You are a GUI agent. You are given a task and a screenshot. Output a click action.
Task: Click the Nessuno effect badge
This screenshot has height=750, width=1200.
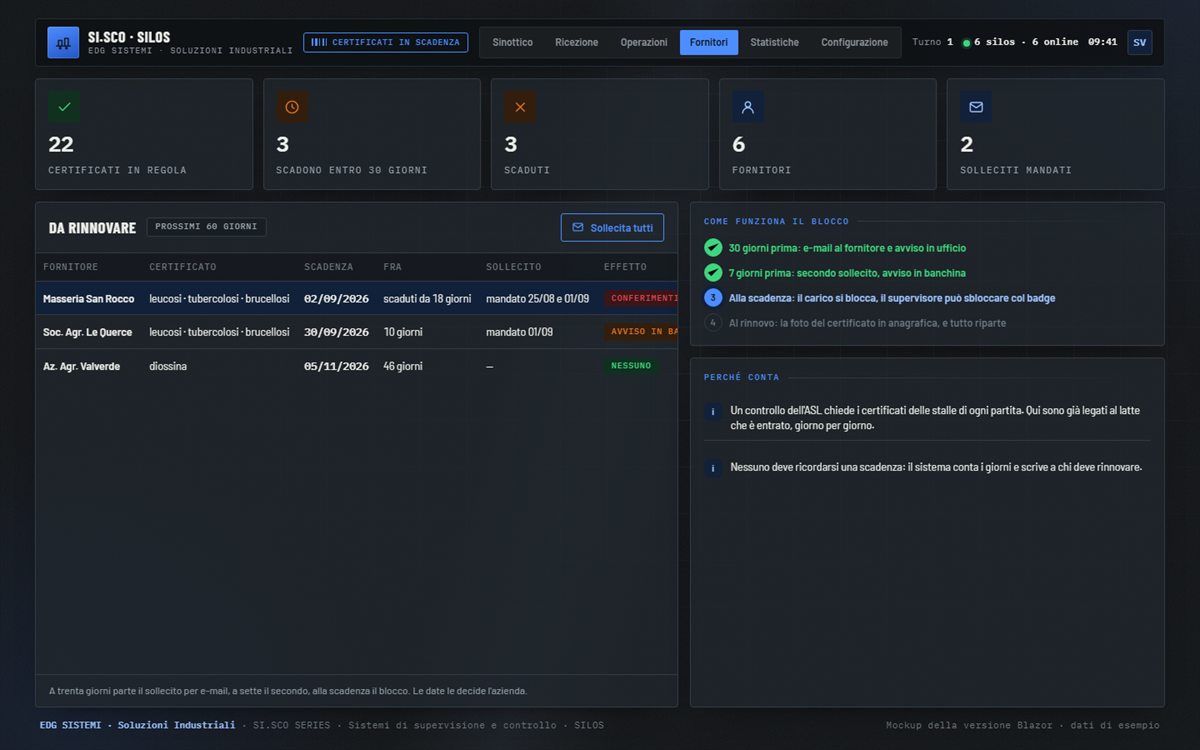click(631, 366)
